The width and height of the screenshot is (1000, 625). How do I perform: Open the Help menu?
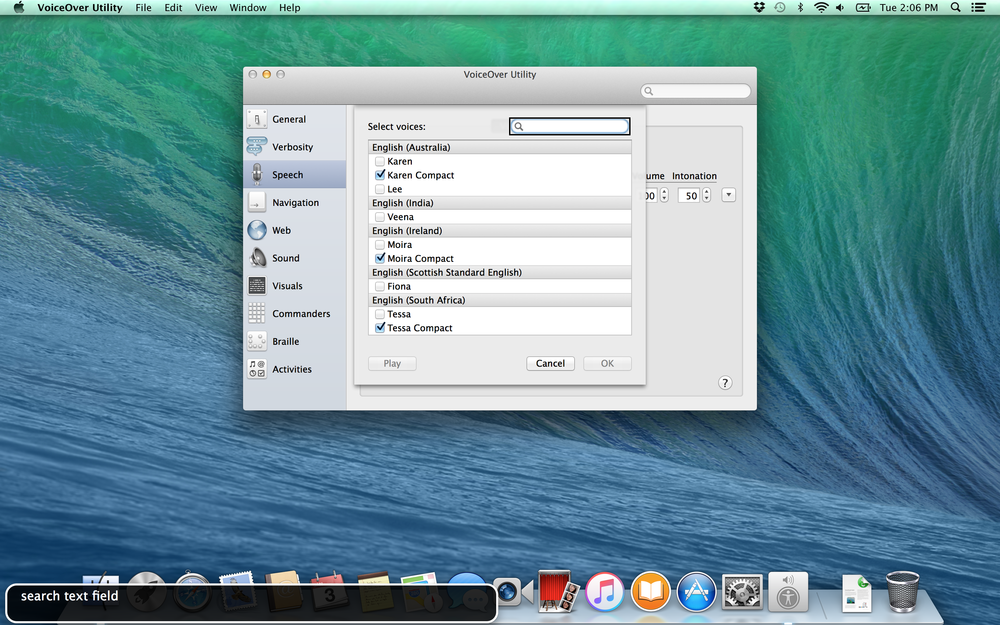click(290, 8)
